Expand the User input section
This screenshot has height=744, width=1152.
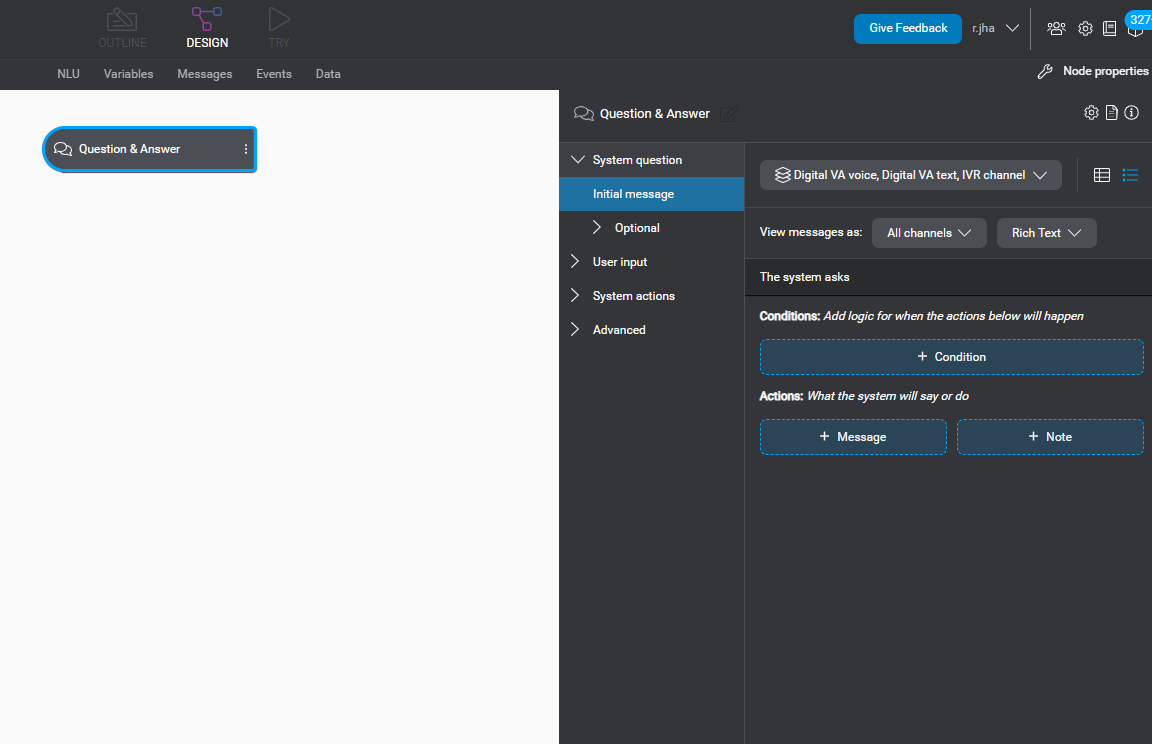(619, 262)
